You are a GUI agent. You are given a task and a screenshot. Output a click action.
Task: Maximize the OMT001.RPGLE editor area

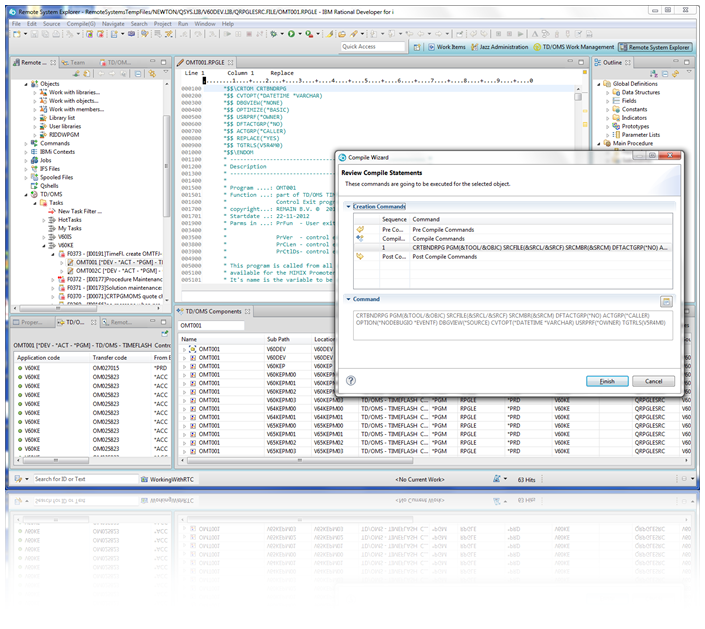581,62
